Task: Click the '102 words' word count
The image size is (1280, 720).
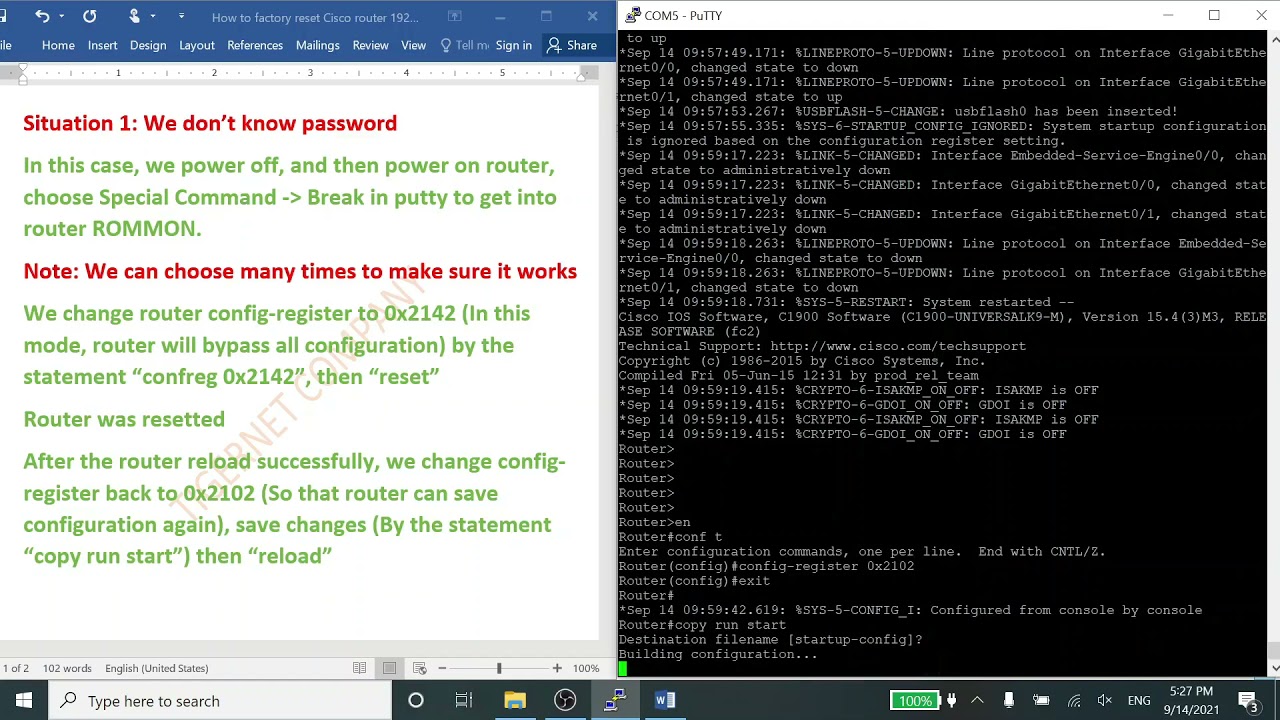Action: [x=67, y=668]
